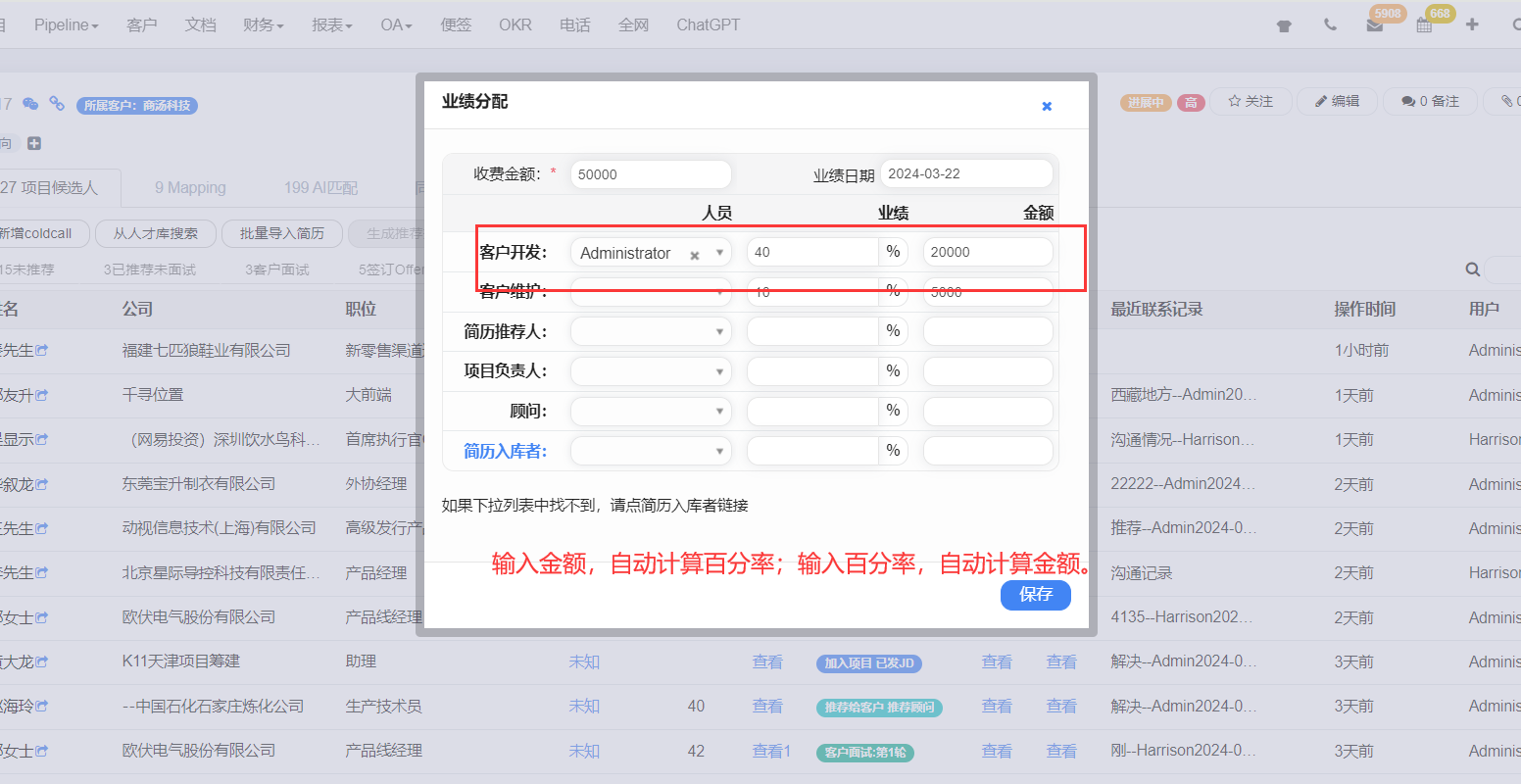The width and height of the screenshot is (1521, 784).
Task: Click the 编辑 button
Action: click(1337, 101)
